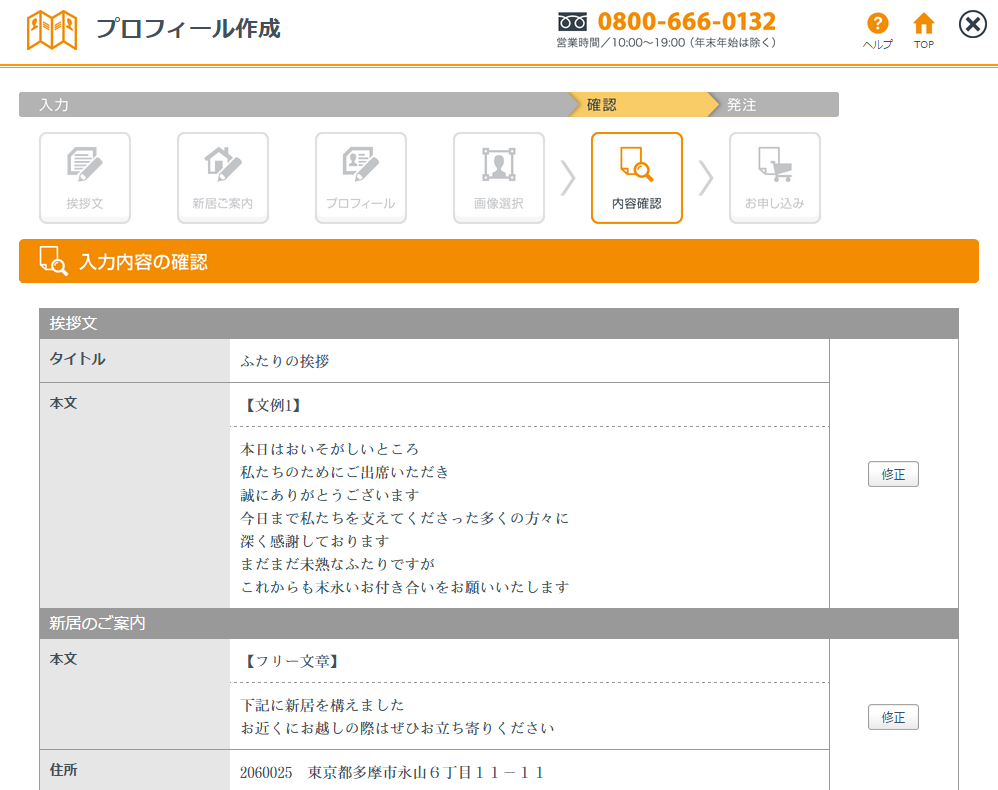Click the phone number 0800-666-0132
The width and height of the screenshot is (998, 790).
pos(686,21)
